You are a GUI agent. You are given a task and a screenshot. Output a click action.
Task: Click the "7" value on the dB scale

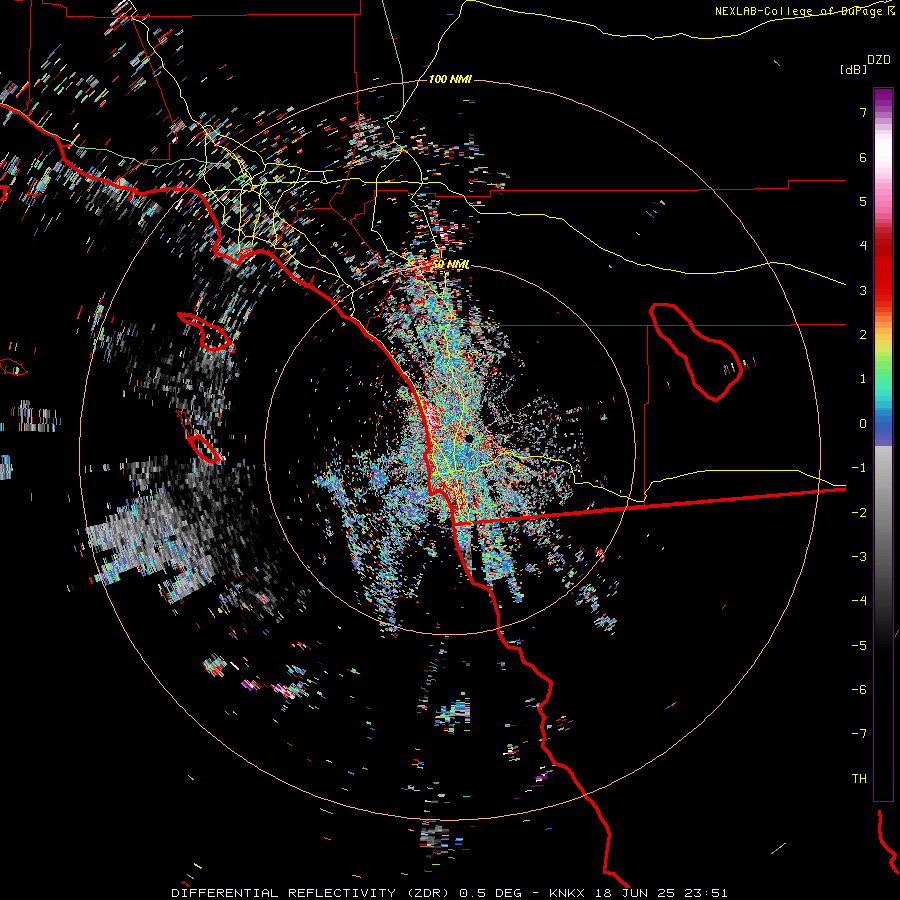tap(863, 112)
